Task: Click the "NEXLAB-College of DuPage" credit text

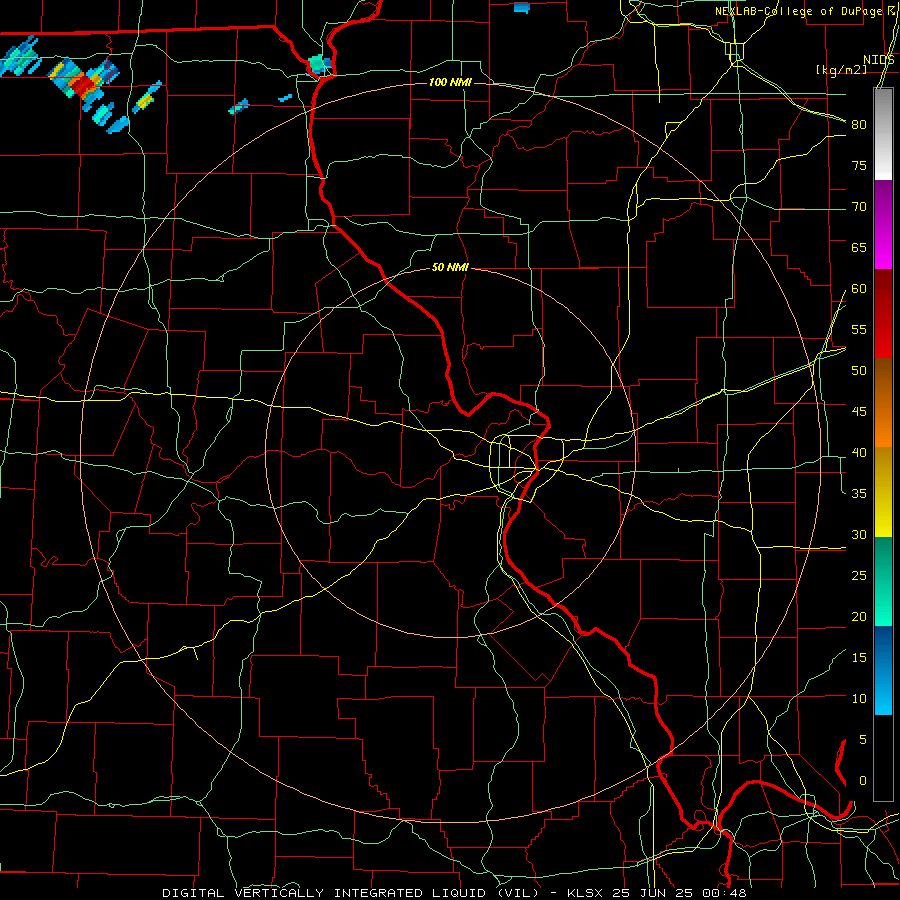Action: pos(798,11)
